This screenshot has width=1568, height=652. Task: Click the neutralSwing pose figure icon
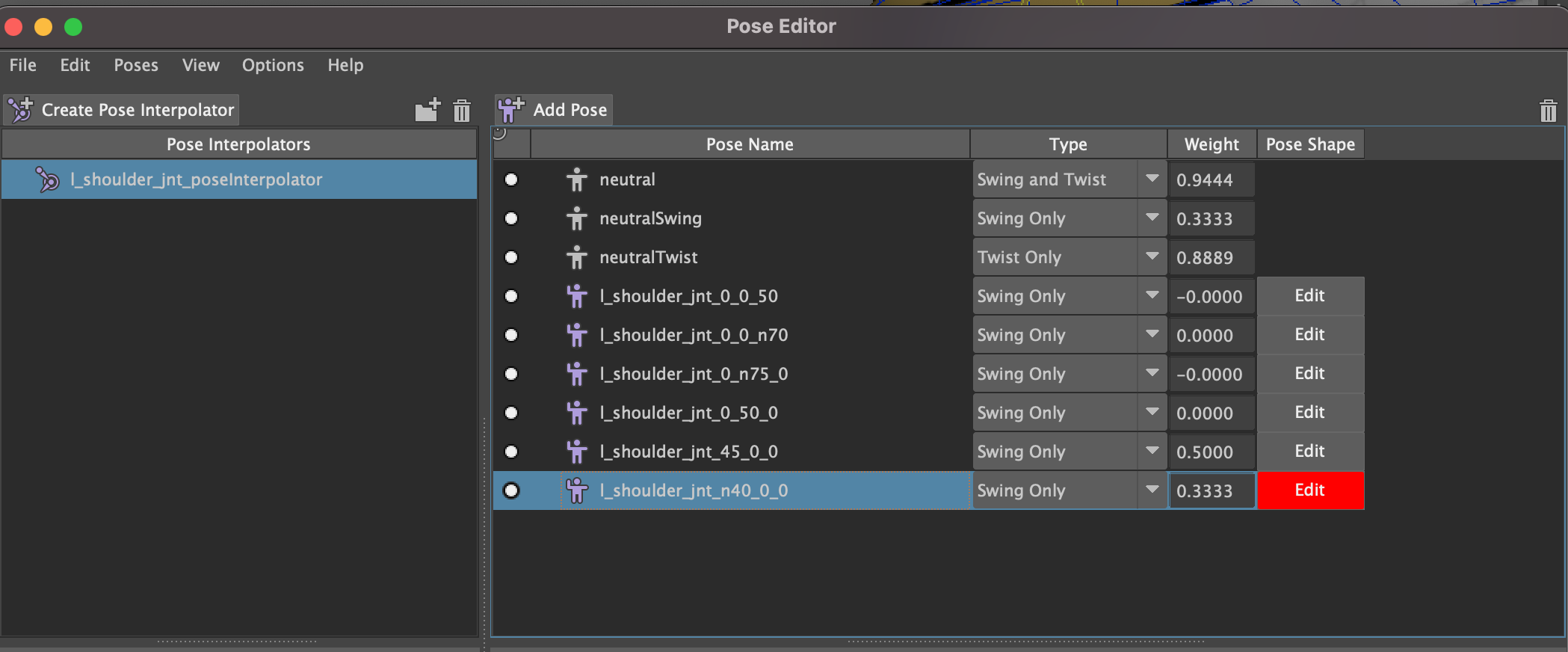pyautogui.click(x=576, y=218)
